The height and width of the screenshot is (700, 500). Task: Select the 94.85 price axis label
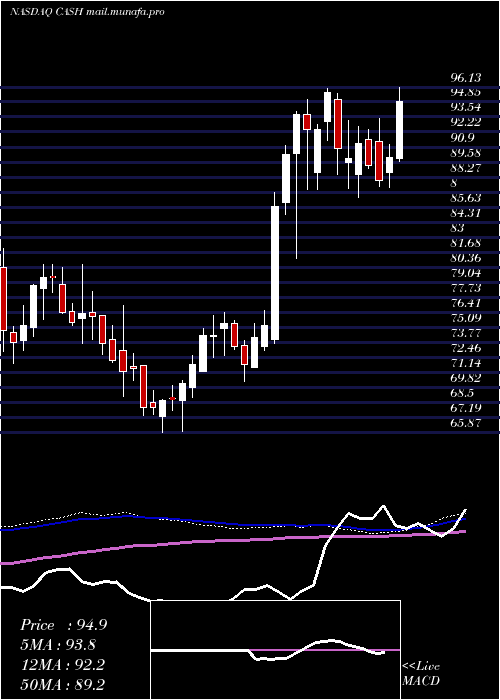(x=465, y=92)
